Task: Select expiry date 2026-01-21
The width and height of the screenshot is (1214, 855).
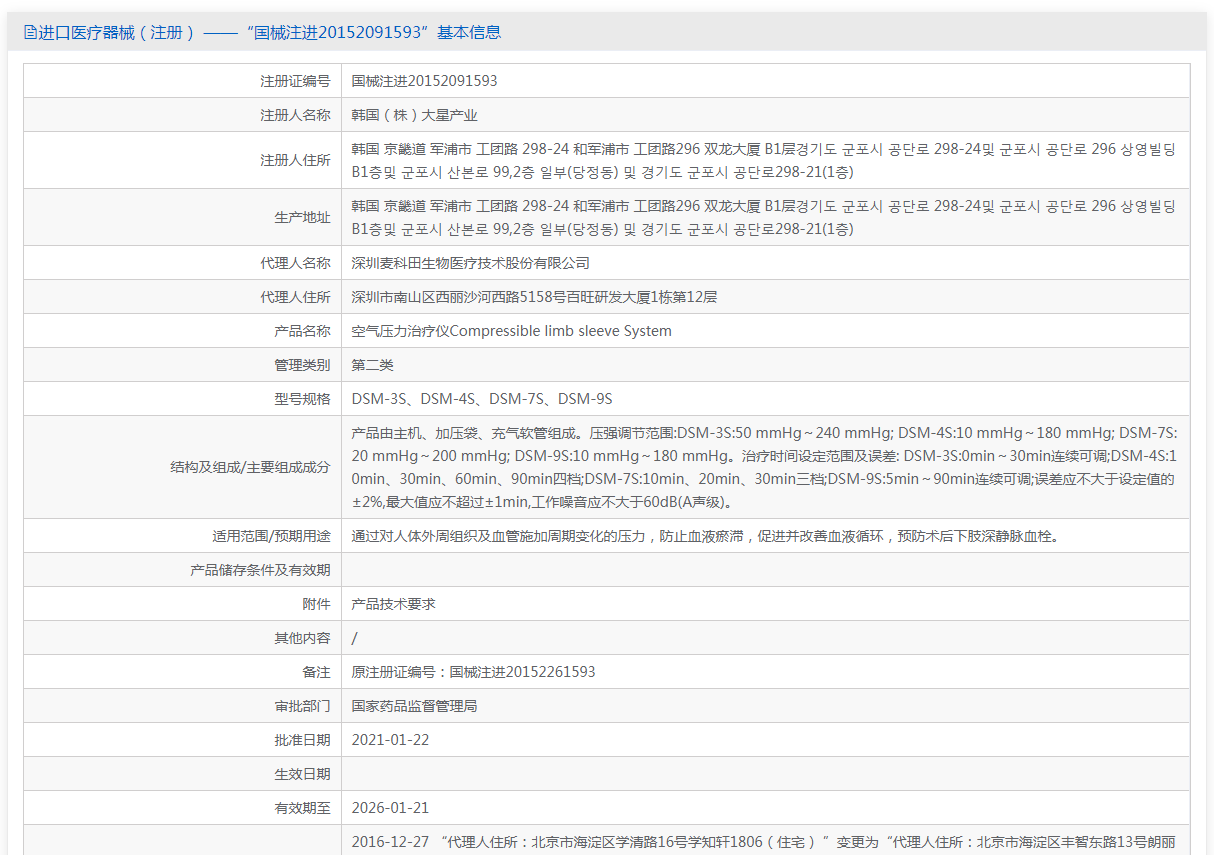Action: 390,808
